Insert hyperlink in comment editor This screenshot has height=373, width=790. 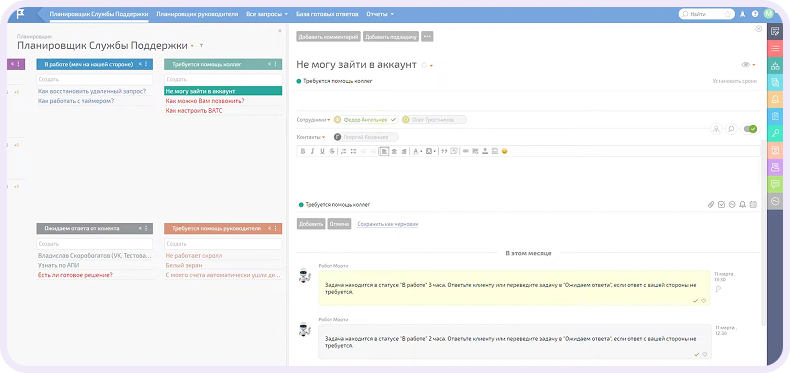(466, 151)
